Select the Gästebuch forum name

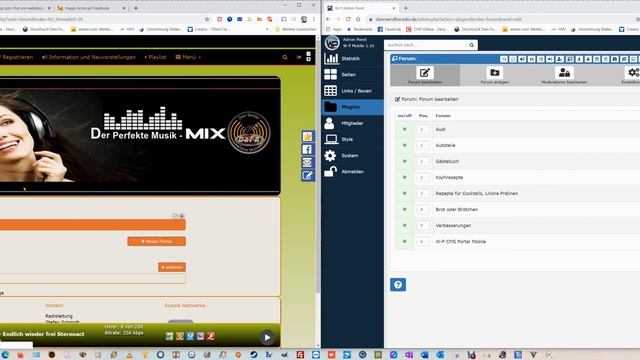click(x=447, y=161)
